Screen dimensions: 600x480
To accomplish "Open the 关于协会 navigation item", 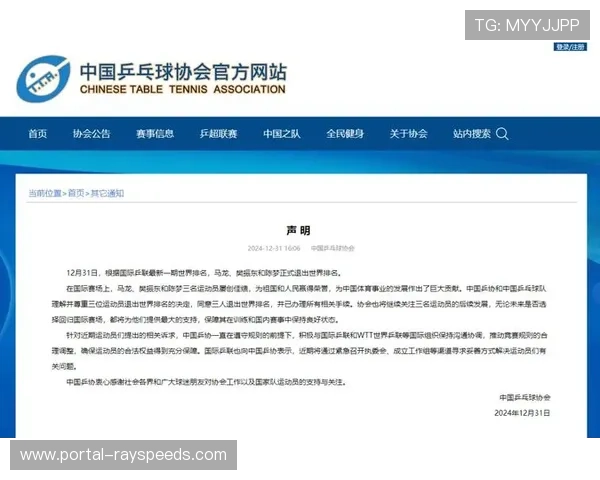I will (x=409, y=134).
